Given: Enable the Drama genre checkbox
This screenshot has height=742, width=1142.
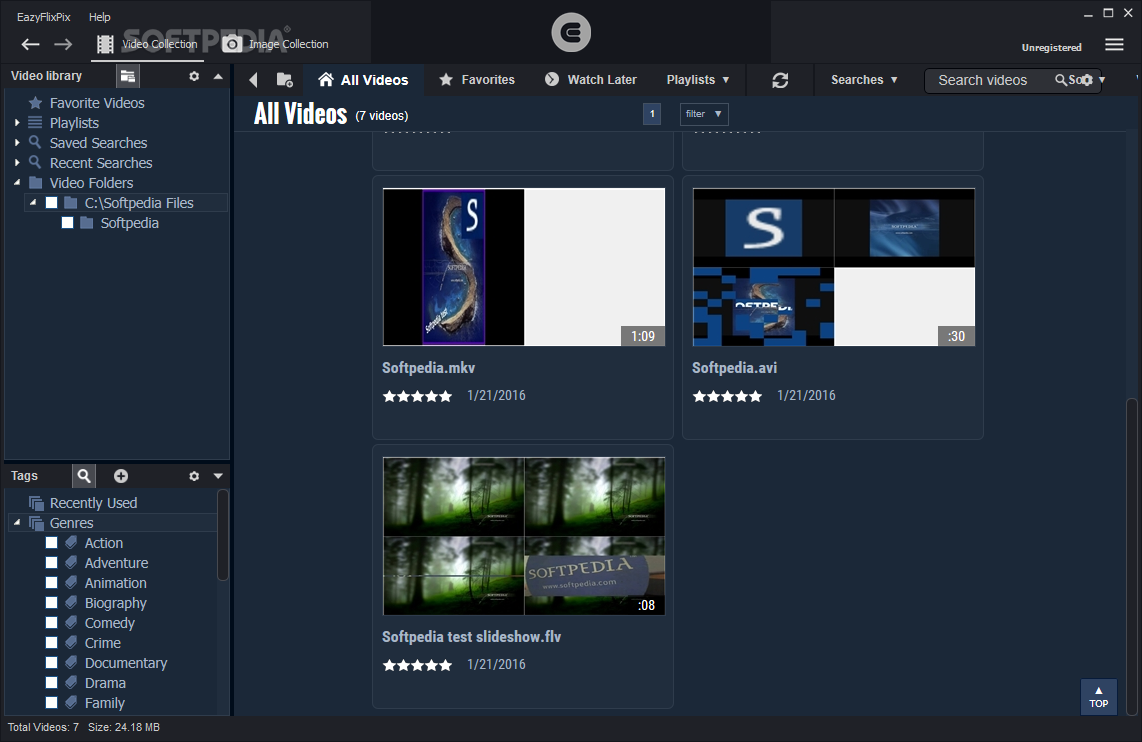Looking at the screenshot, I should tap(52, 683).
